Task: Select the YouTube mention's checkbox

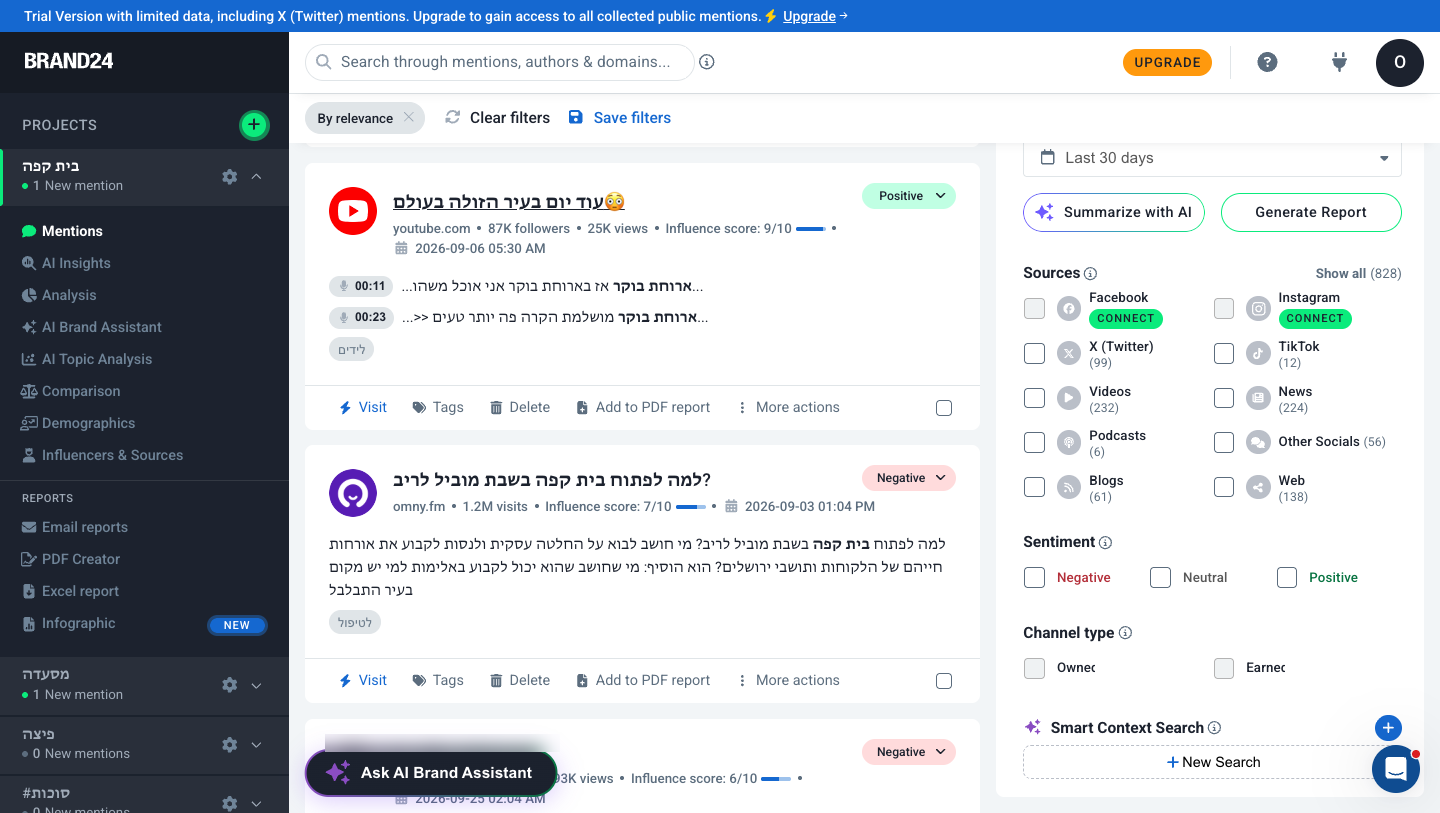Action: tap(944, 408)
